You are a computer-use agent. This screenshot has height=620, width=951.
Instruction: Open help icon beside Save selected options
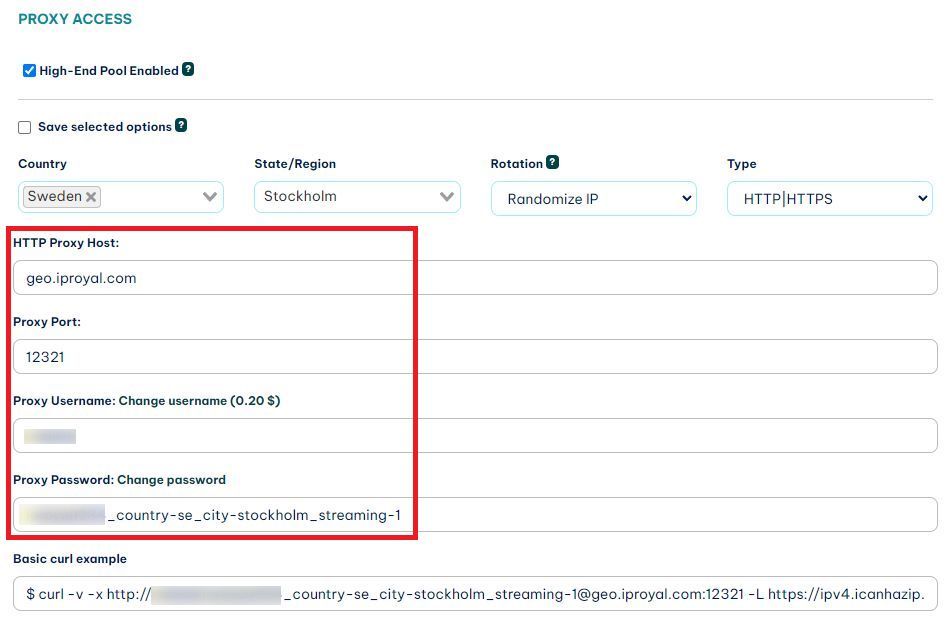pyautogui.click(x=181, y=125)
